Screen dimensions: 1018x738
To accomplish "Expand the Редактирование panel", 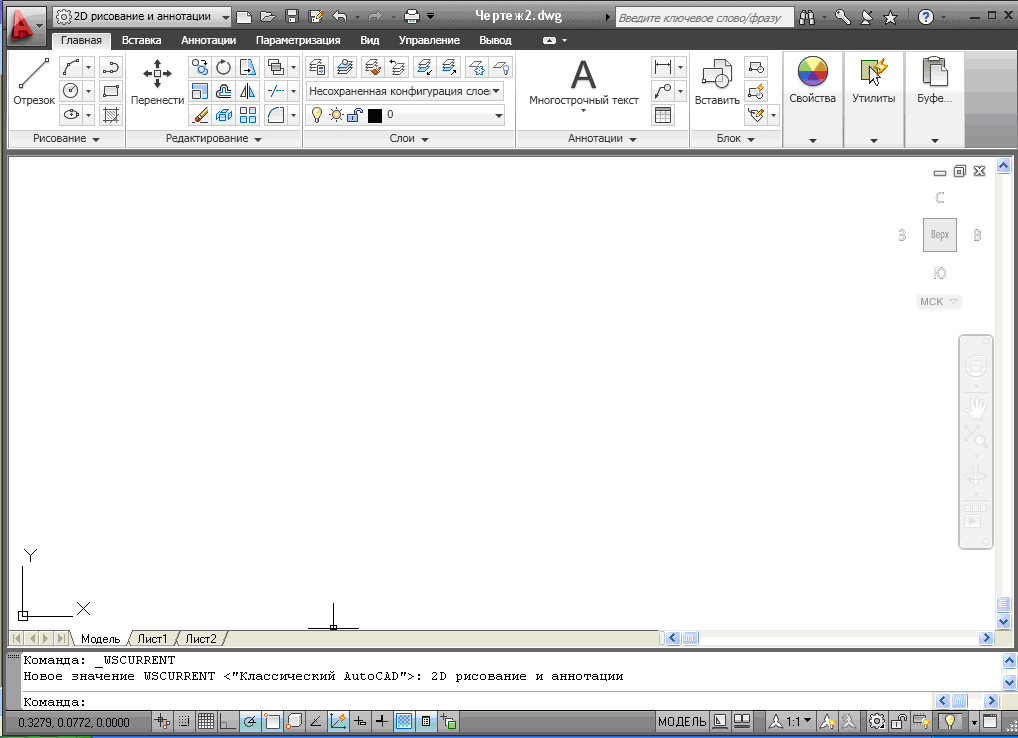I will pos(214,138).
